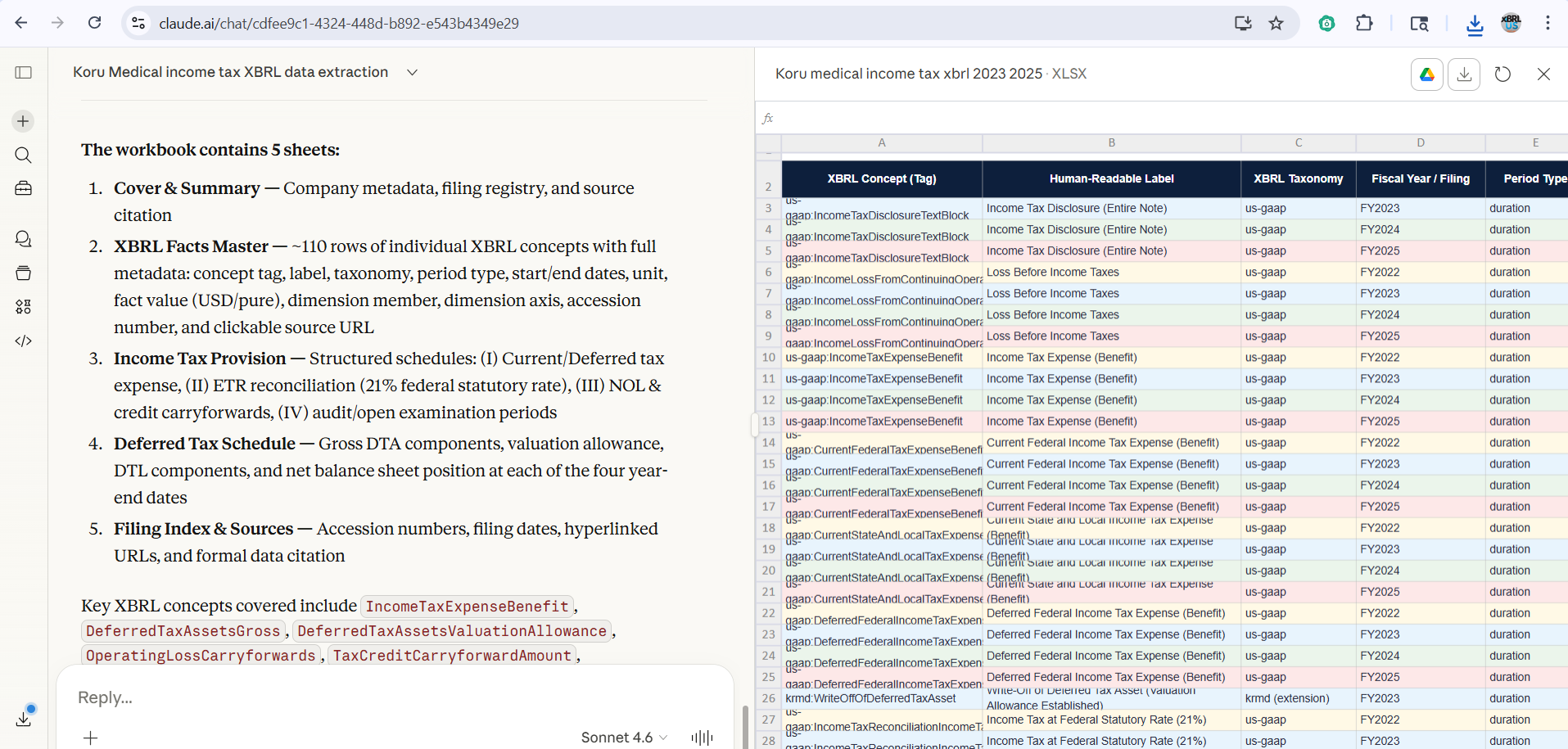This screenshot has width=1568, height=749.
Task: Open Chrome's three-dot menu
Action: click(1548, 23)
